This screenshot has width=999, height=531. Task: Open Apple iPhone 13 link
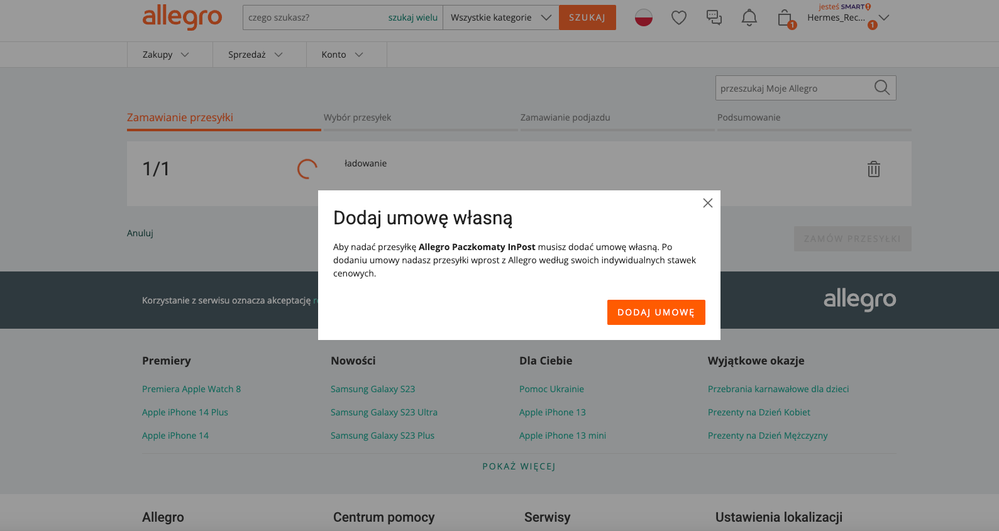(552, 412)
